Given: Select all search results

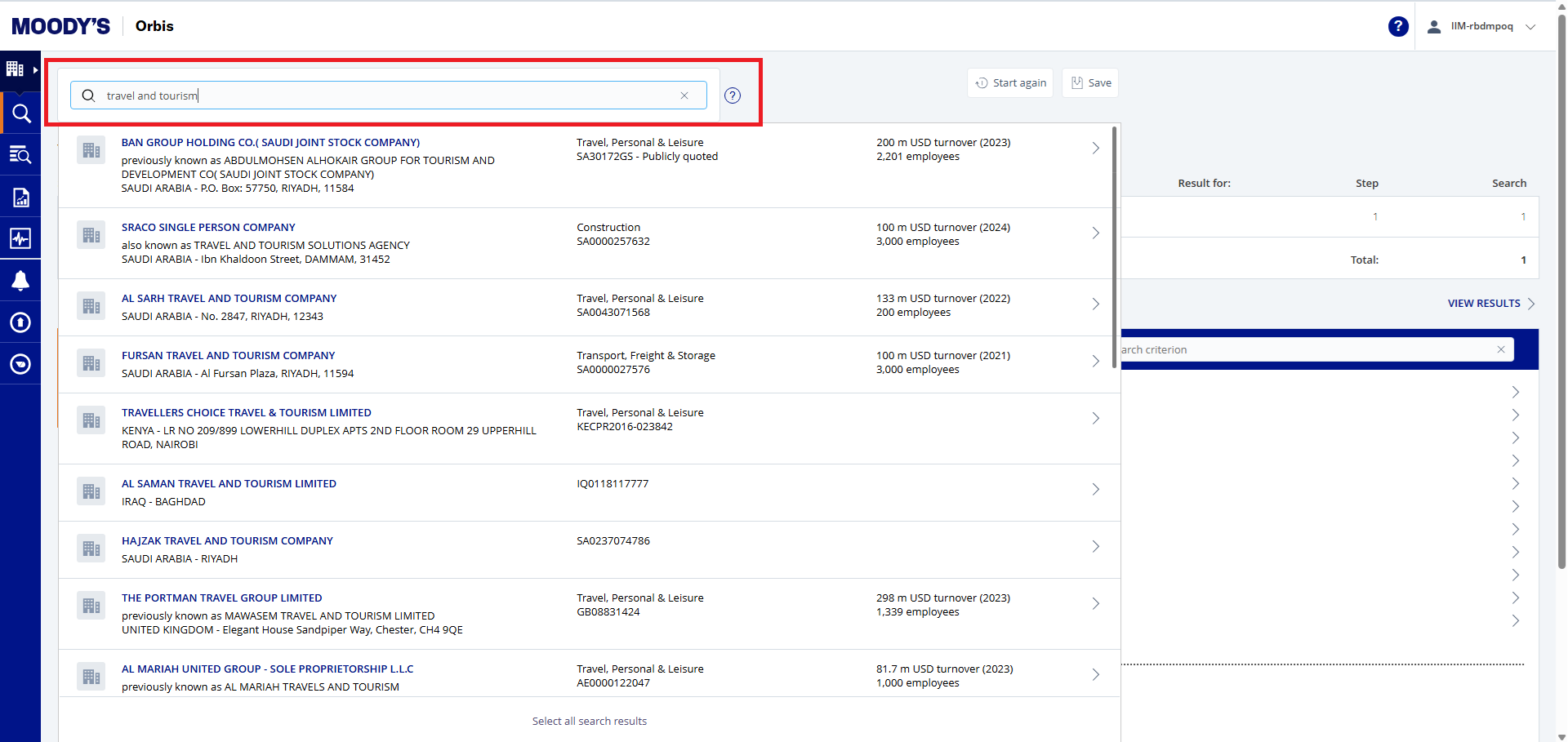Looking at the screenshot, I should point(589,721).
